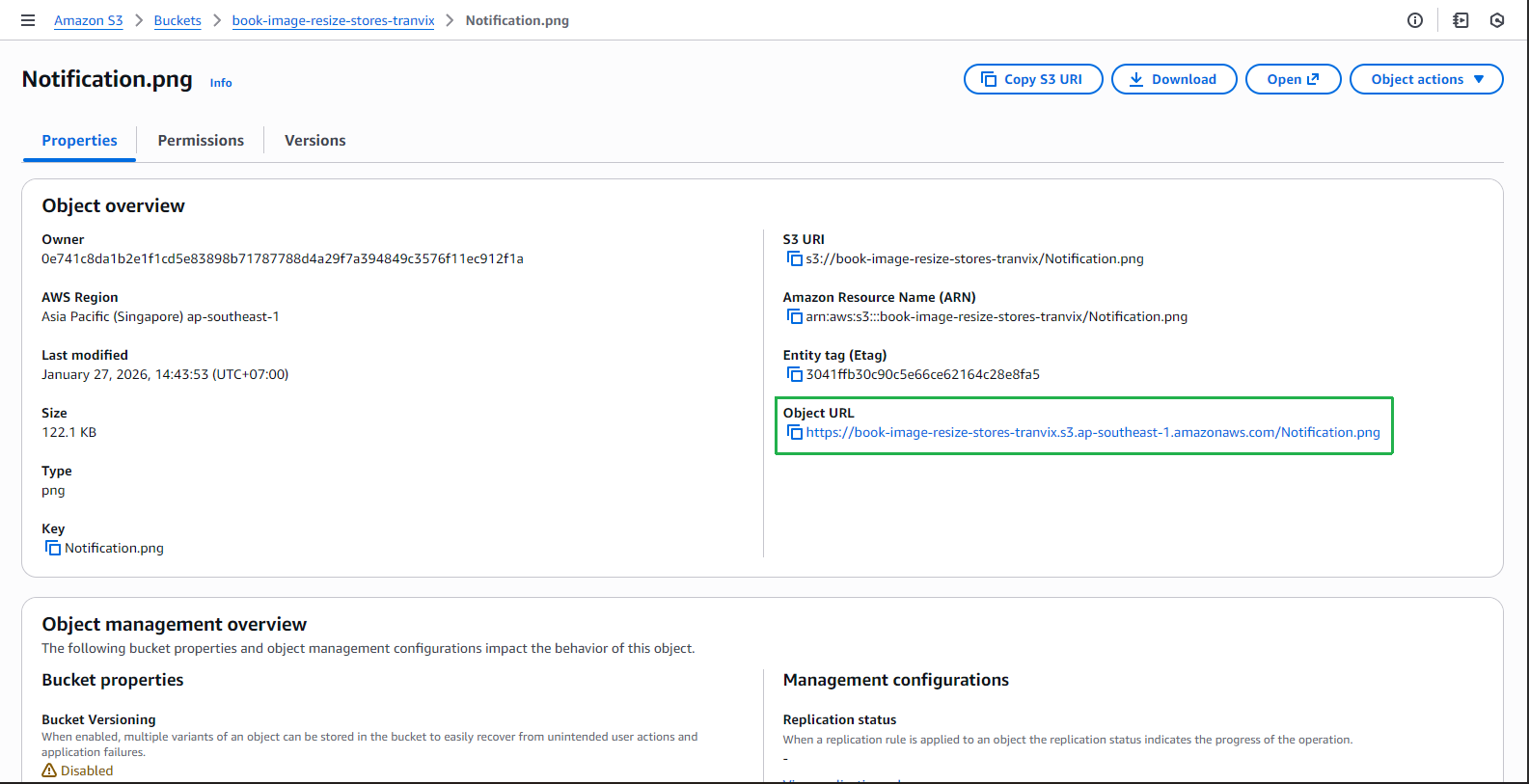Click the hexagon settings icon in top bar
This screenshot has height=784, width=1529.
pos(1497,20)
